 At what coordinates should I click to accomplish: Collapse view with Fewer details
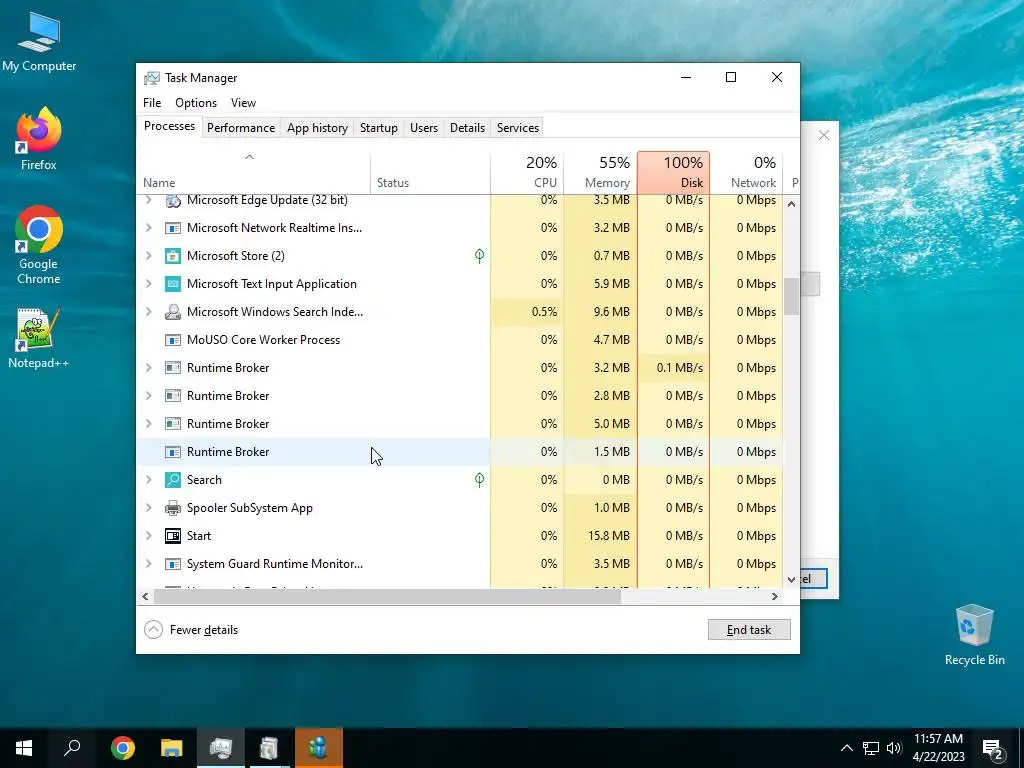coord(191,630)
